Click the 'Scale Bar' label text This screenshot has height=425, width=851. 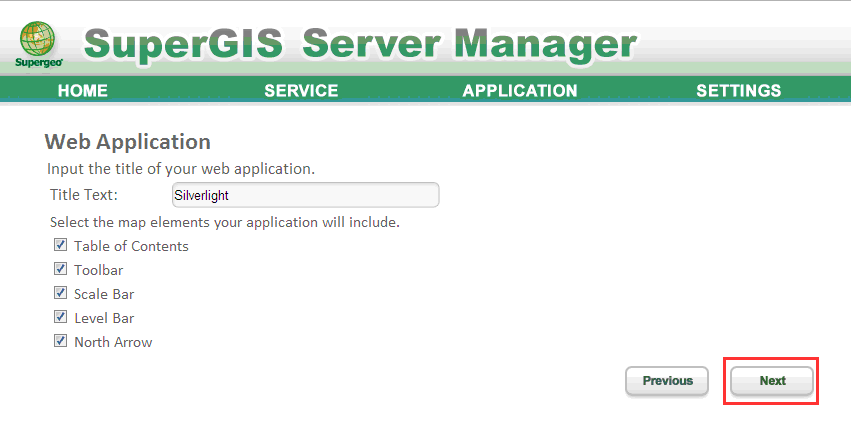(x=104, y=294)
